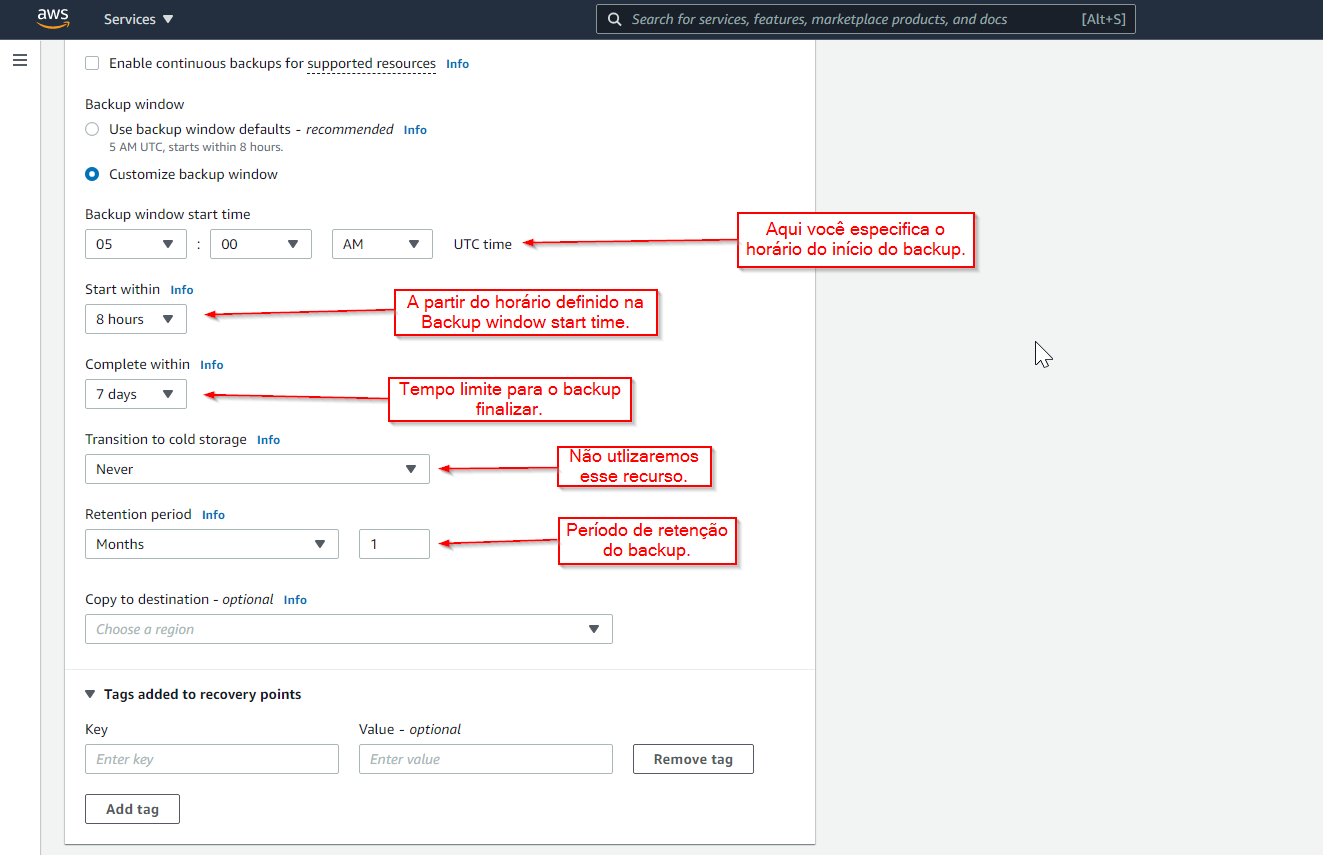Select Use backup window defaults radio
1323x855 pixels.
(x=92, y=129)
